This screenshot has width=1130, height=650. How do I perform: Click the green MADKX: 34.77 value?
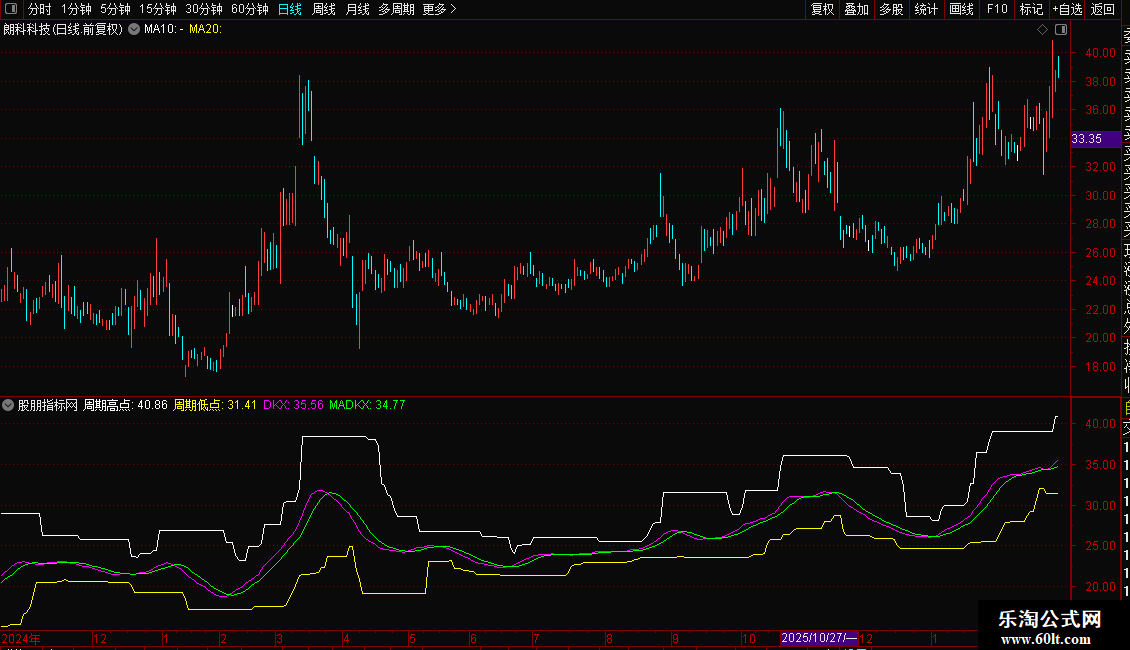click(367, 405)
